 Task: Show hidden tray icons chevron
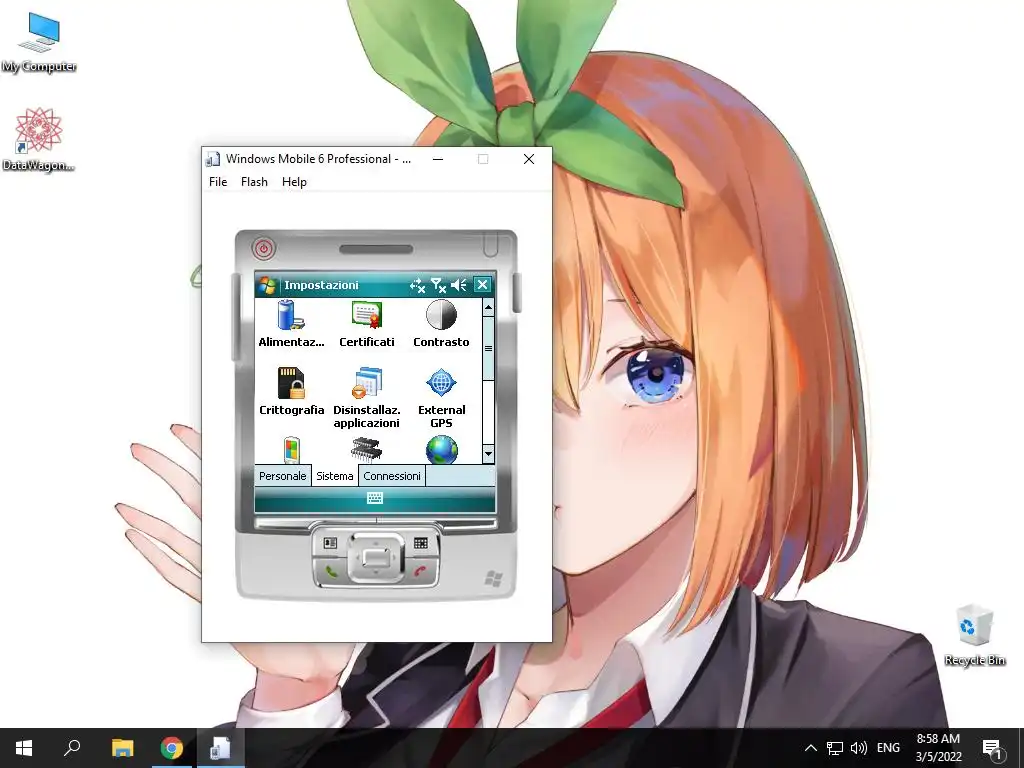[810, 748]
